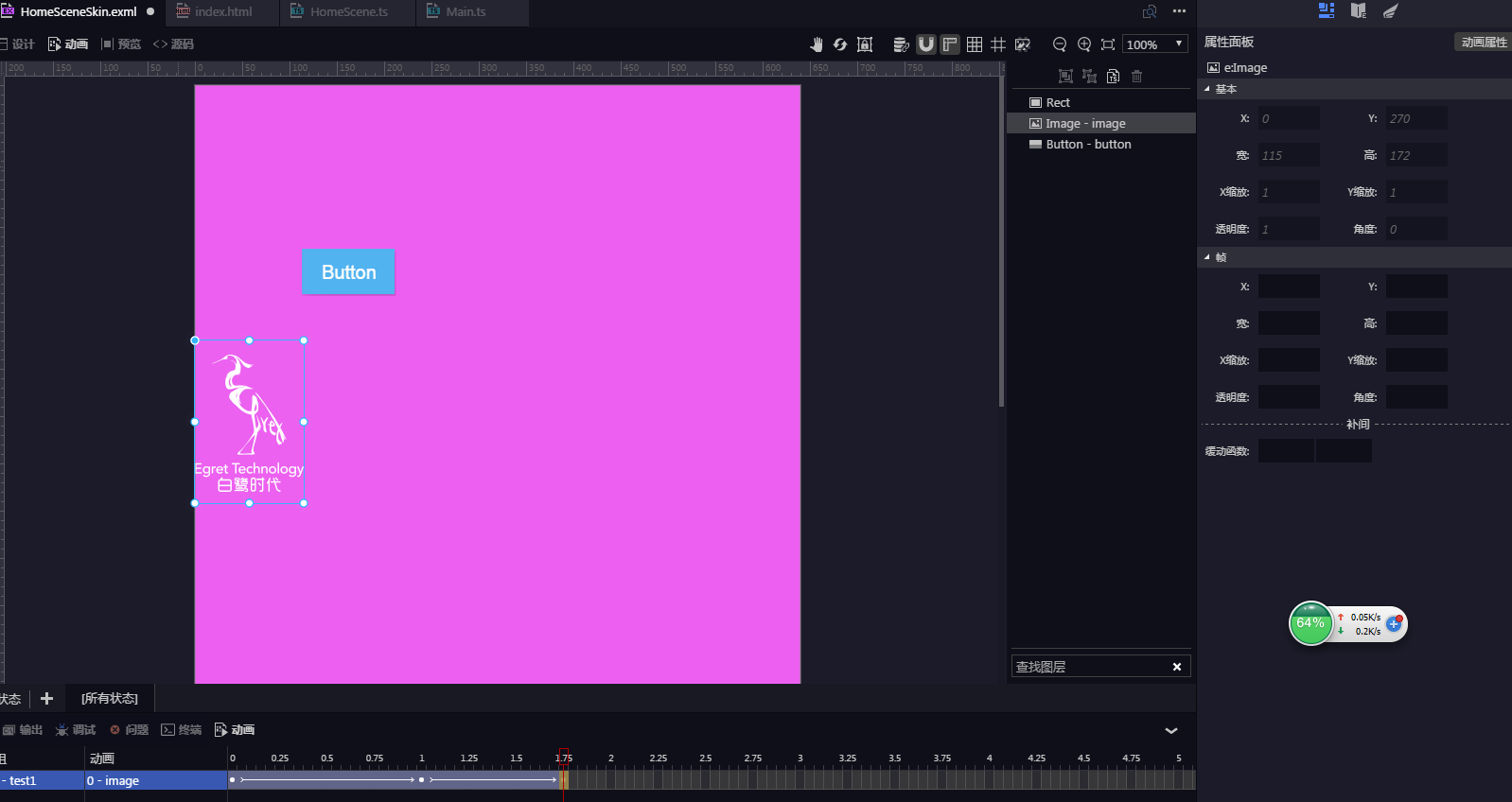Click the 查找图层 search field
The image size is (1512, 802).
point(1088,667)
